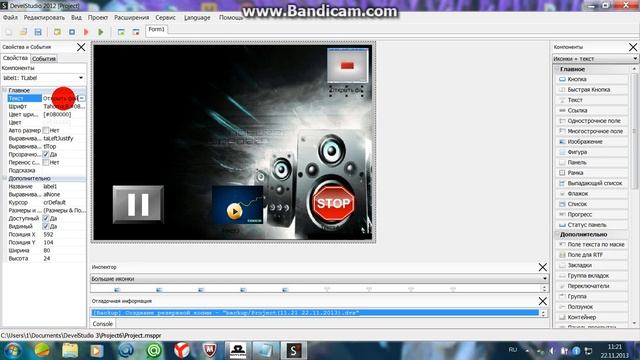The image size is (640, 360).
Task: Add the Текст component
Action: click(592, 100)
